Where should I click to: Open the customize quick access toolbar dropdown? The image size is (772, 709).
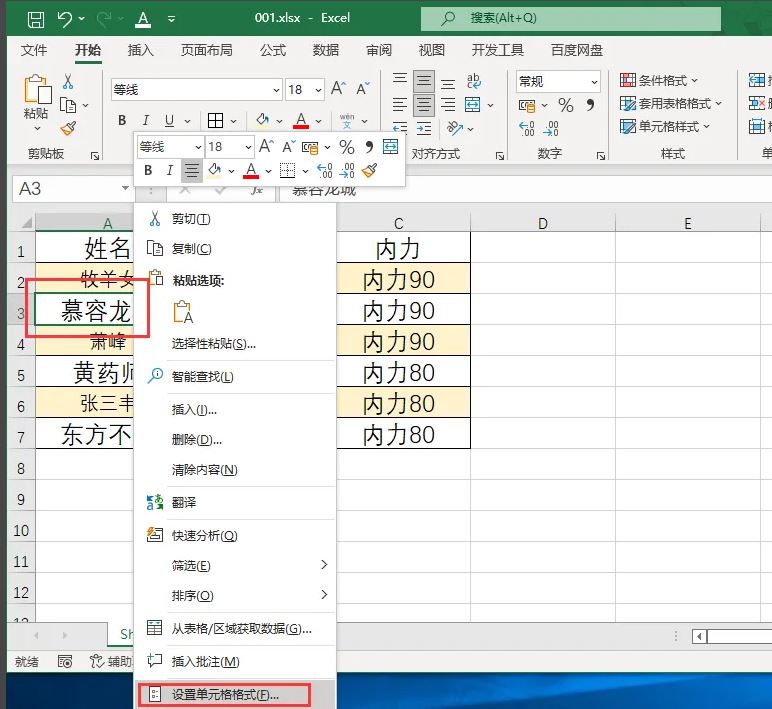click(171, 19)
